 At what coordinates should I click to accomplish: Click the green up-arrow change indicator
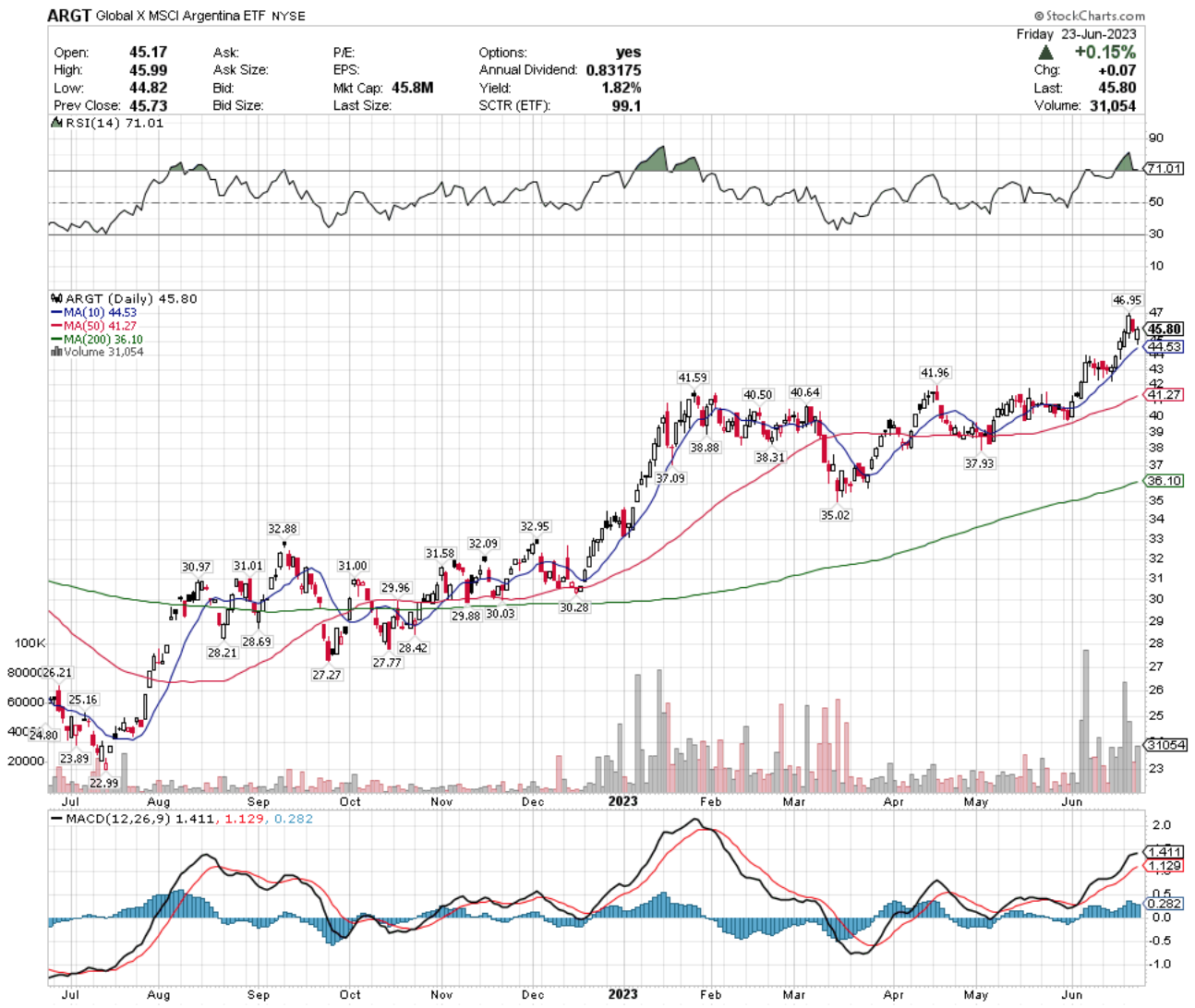pyautogui.click(x=1045, y=53)
